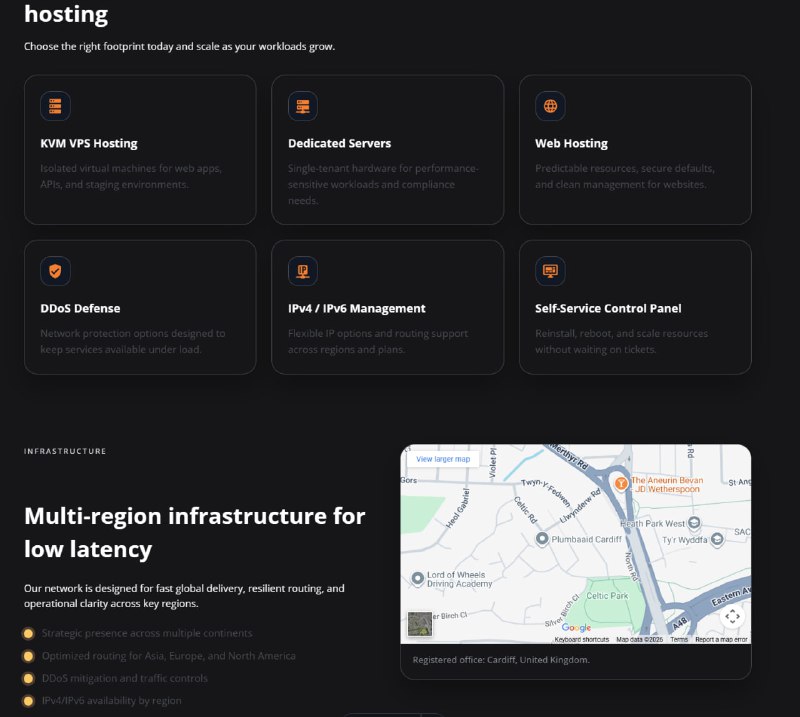Screen dimensions: 800x717
Task: Click the Self-Service Control Panel monitor icon
Action: pyautogui.click(x=550, y=271)
